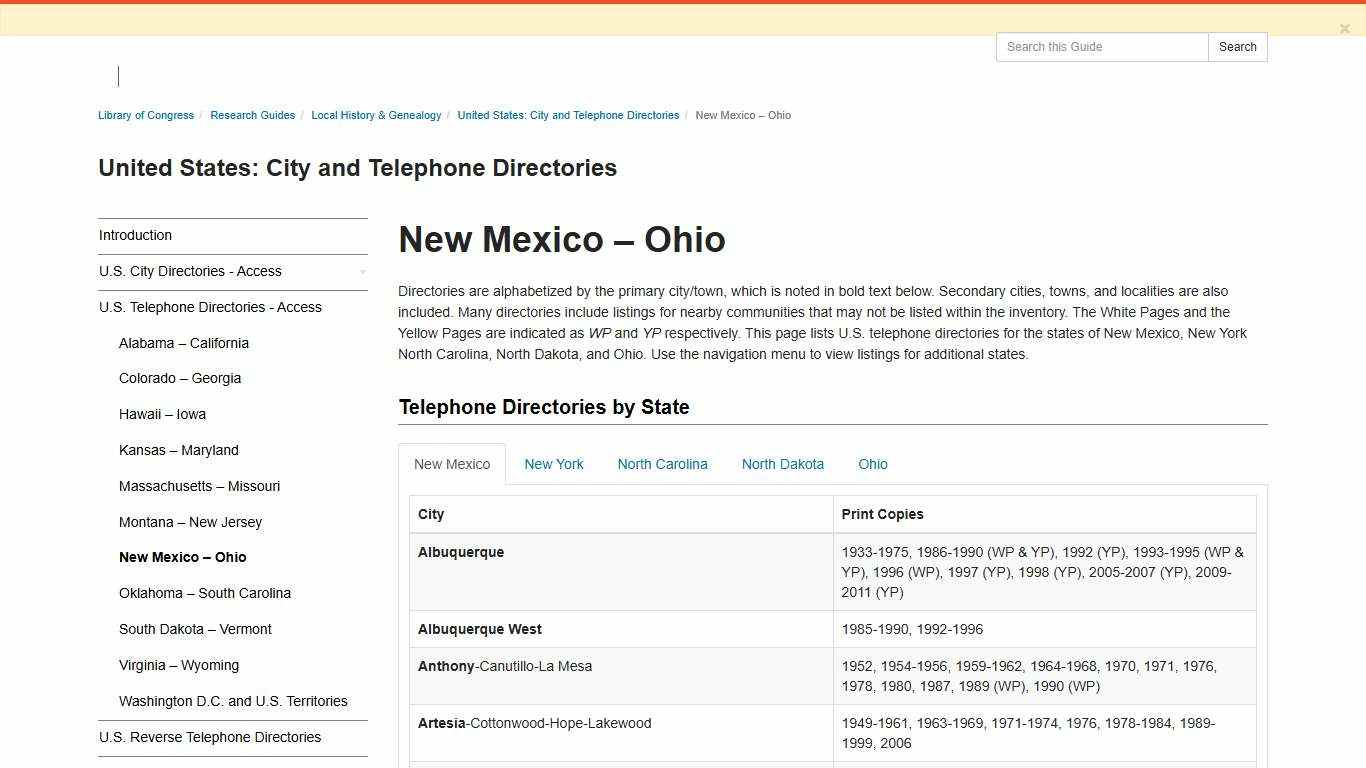Open the Research Guides breadcrumb link
This screenshot has height=768, width=1366.
point(253,115)
